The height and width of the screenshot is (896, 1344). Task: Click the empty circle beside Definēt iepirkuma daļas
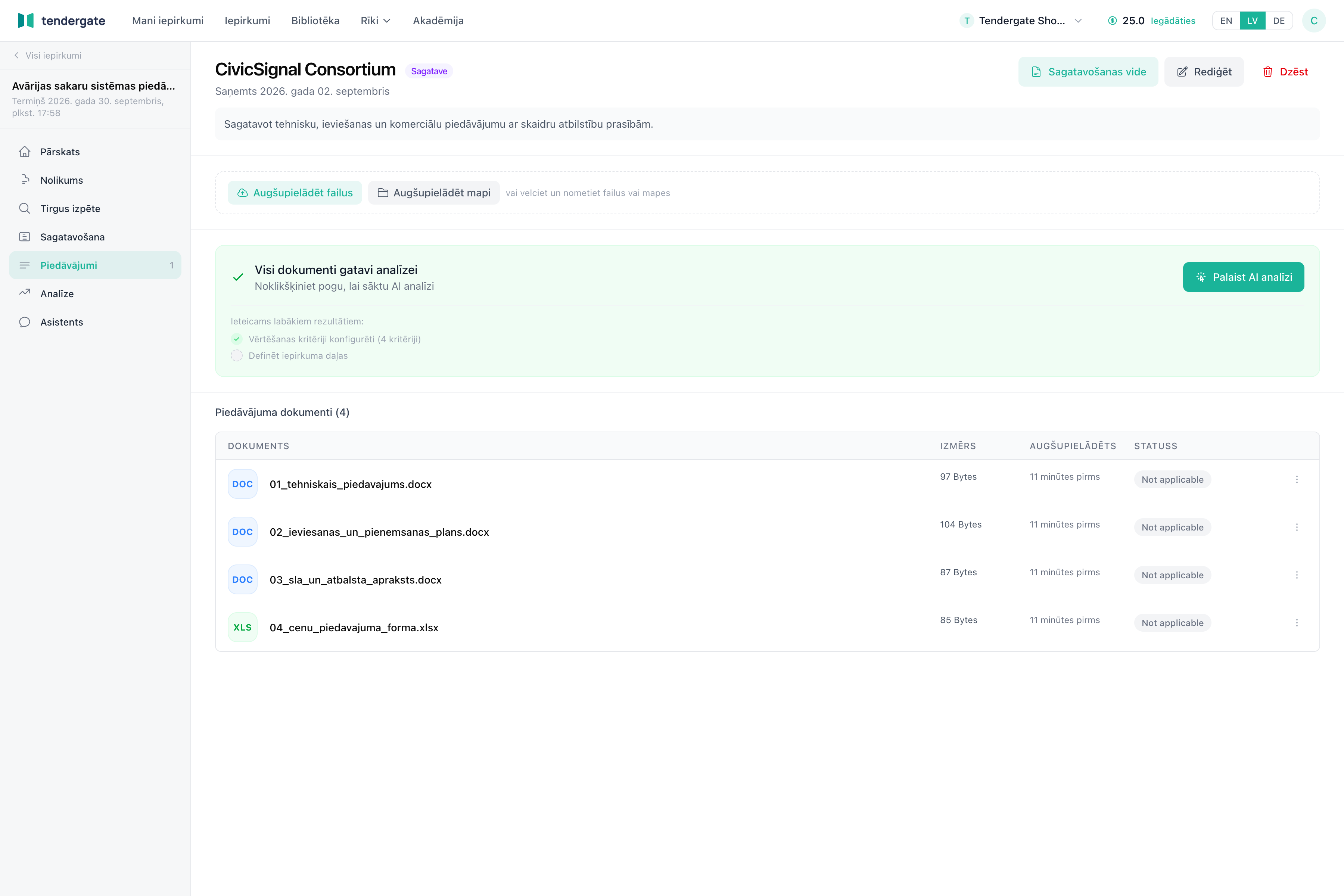coord(237,355)
